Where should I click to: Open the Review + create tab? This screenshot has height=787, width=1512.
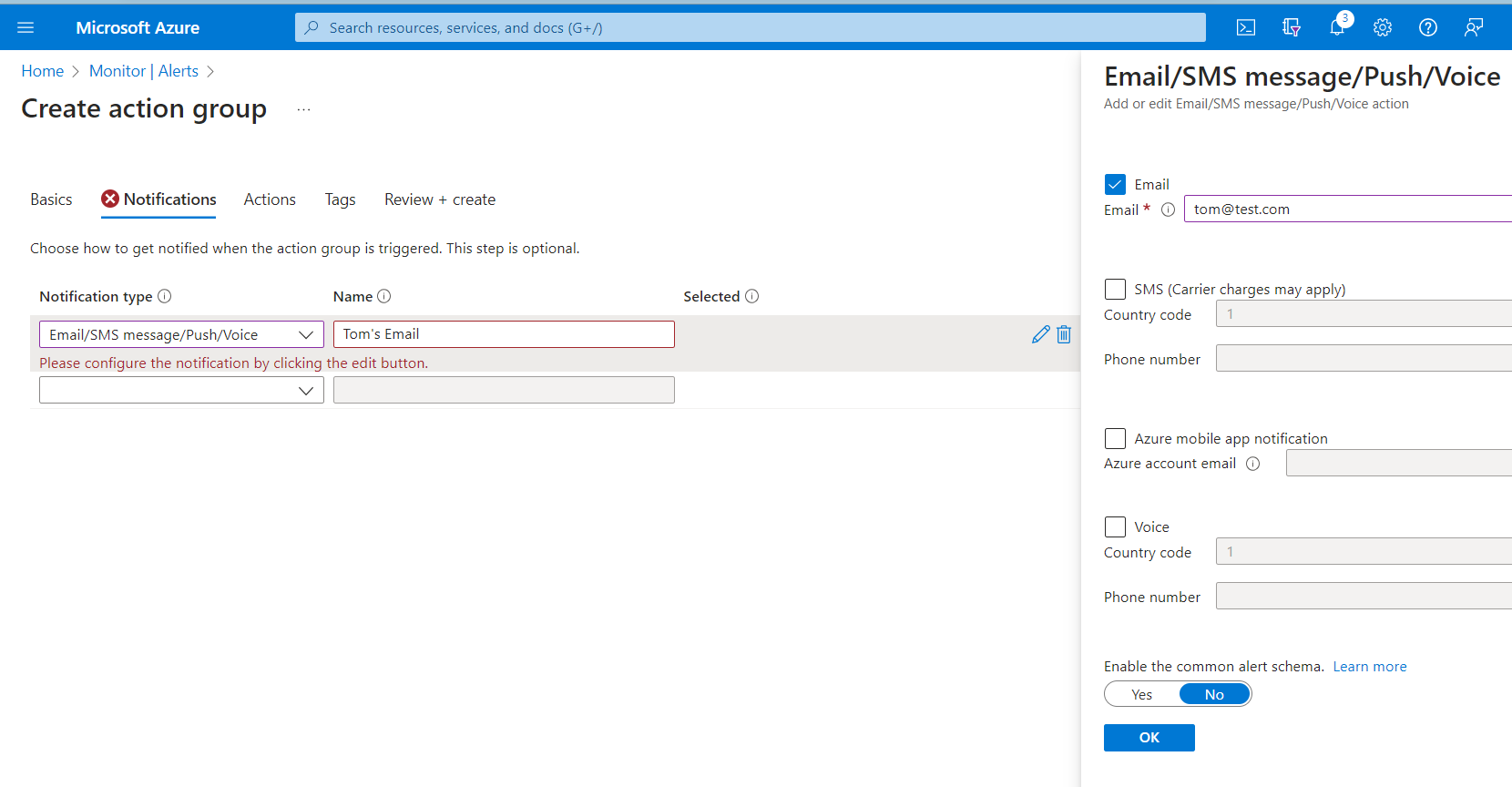pos(440,199)
